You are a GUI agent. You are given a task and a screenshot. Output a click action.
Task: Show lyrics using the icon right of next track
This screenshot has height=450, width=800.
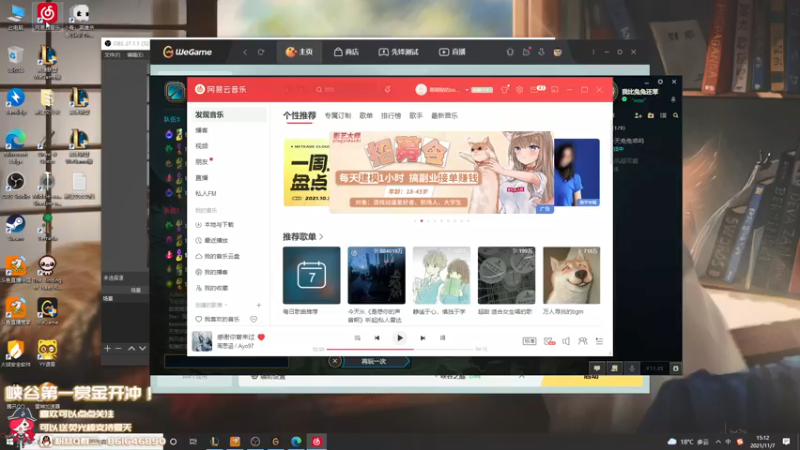point(442,338)
